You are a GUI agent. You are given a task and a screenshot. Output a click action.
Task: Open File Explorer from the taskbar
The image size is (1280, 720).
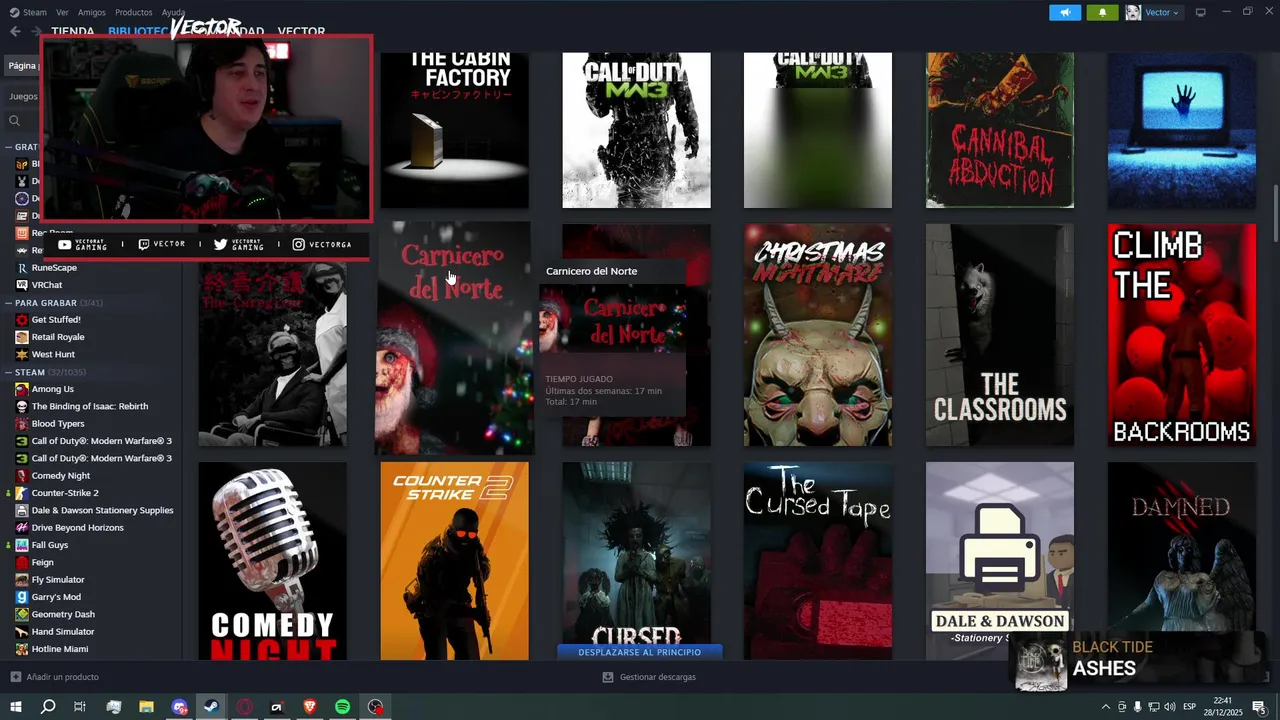click(x=146, y=707)
